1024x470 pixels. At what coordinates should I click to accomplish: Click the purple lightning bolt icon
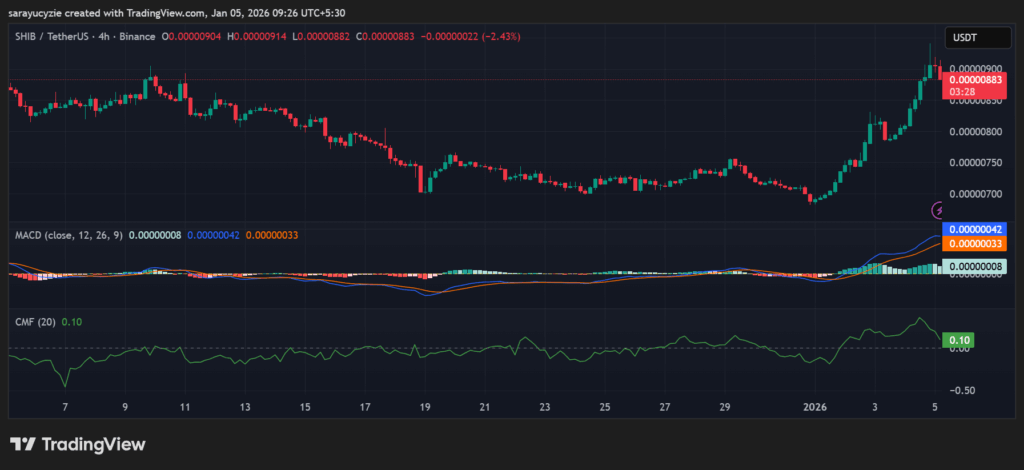(x=938, y=210)
